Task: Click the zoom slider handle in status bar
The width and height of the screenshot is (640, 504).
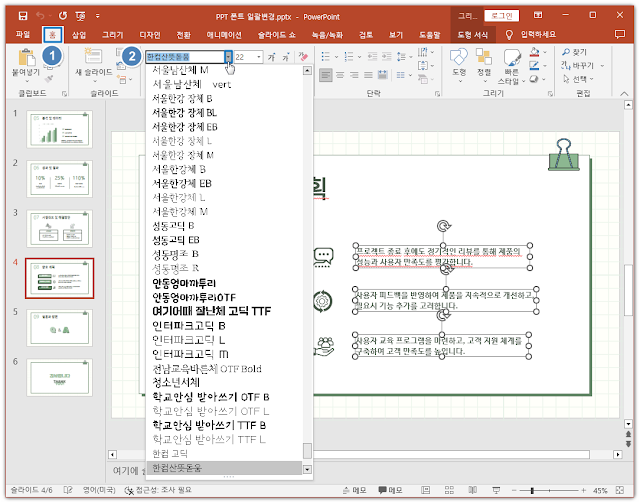Action: tap(532, 490)
